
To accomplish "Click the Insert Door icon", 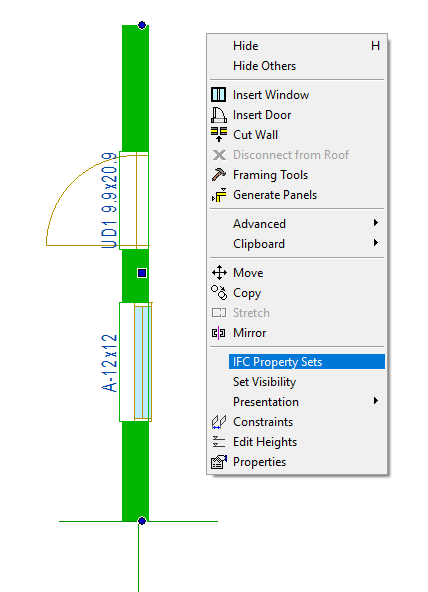I will point(219,115).
